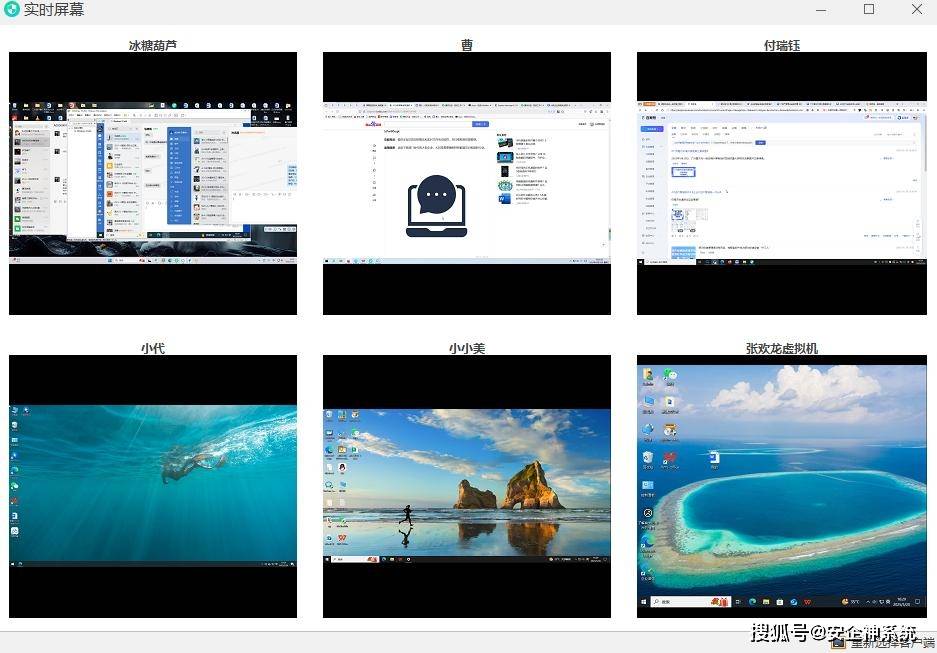This screenshot has height=653, width=937.
Task: Select the 冰糖葫芦 client name label
Action: [x=153, y=45]
